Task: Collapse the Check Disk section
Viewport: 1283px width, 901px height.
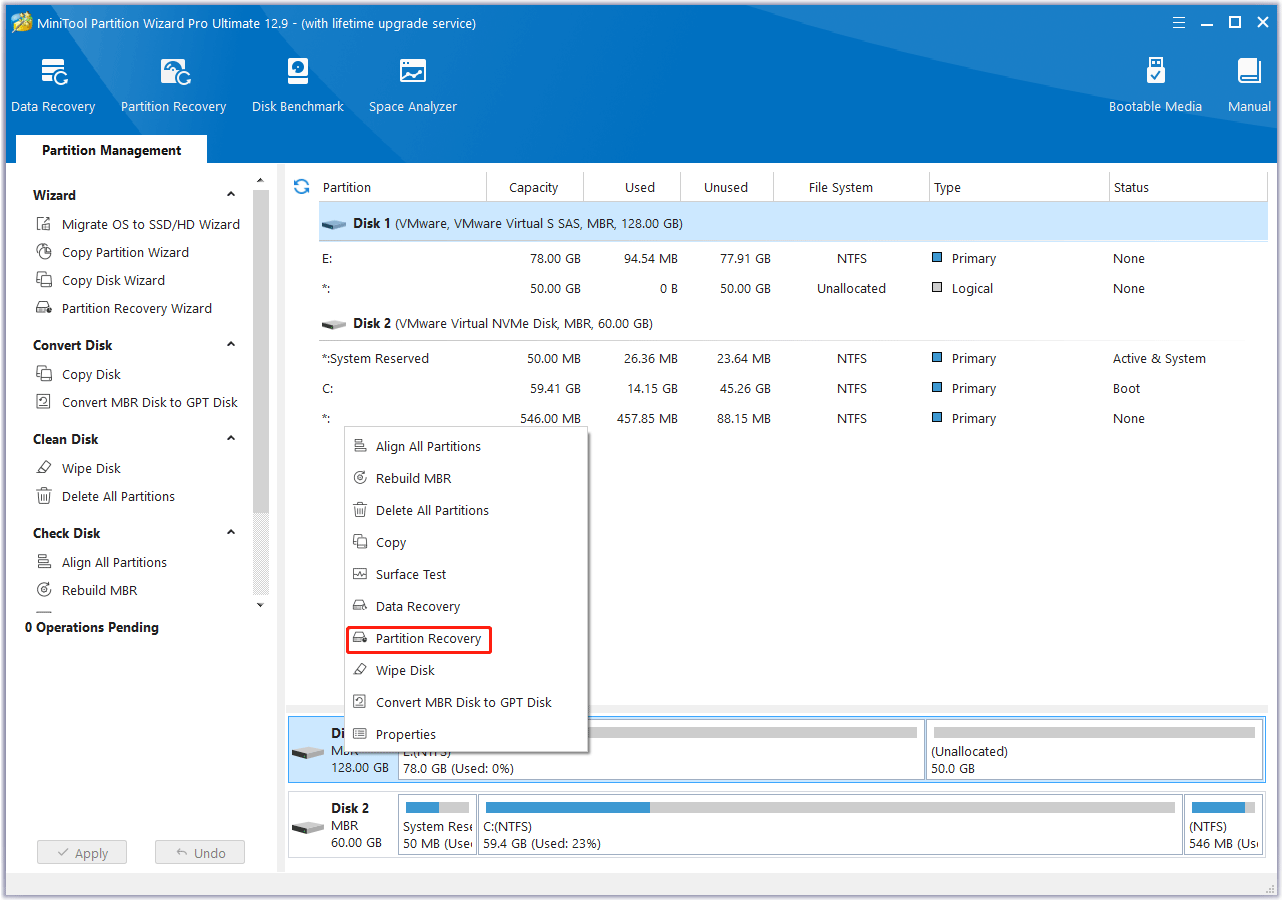Action: [x=231, y=532]
